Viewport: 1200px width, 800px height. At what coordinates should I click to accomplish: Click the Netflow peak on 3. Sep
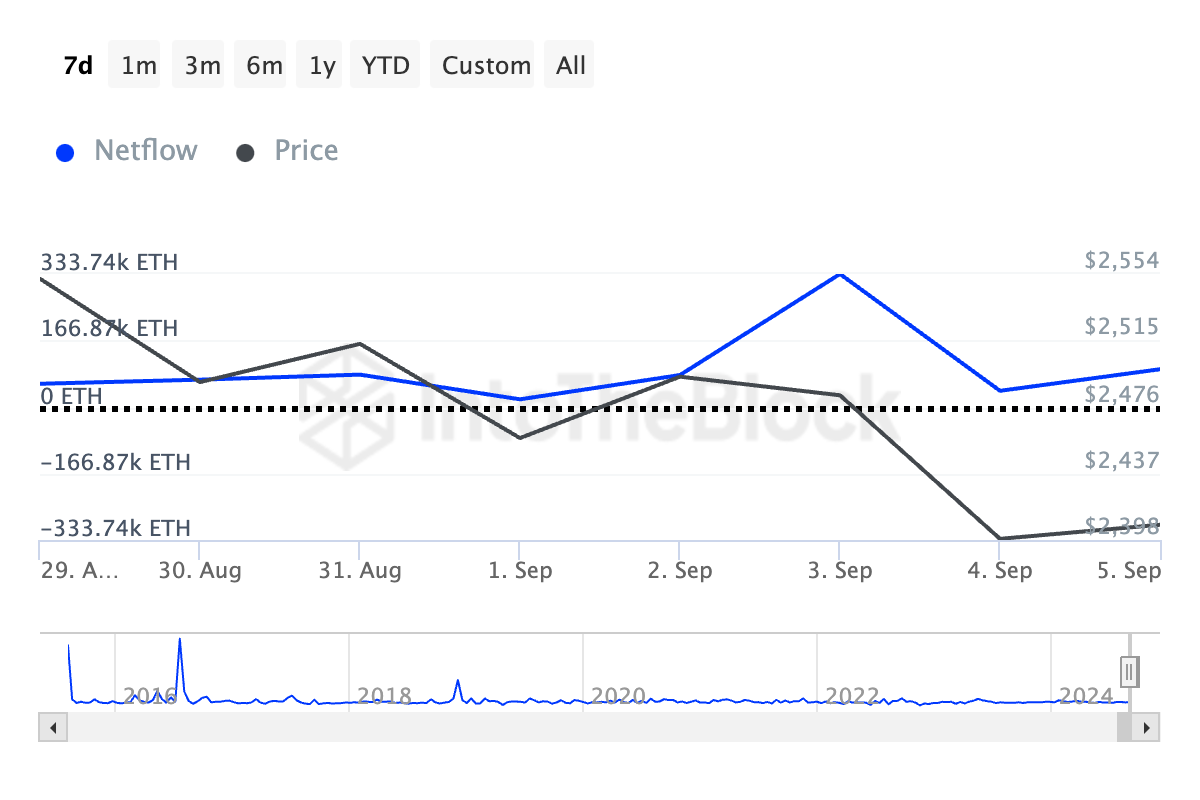tap(840, 274)
